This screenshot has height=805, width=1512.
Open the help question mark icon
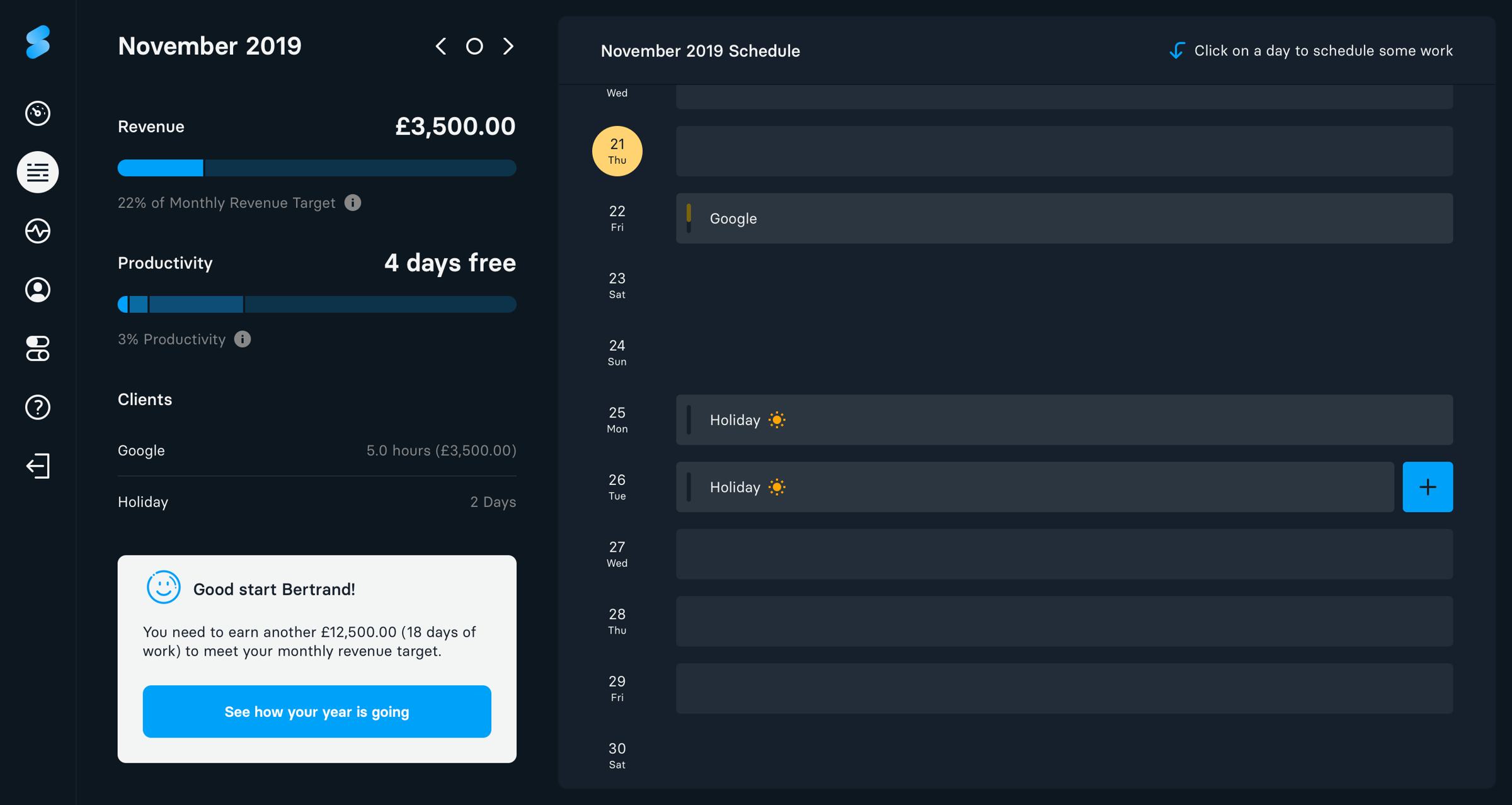tap(38, 407)
